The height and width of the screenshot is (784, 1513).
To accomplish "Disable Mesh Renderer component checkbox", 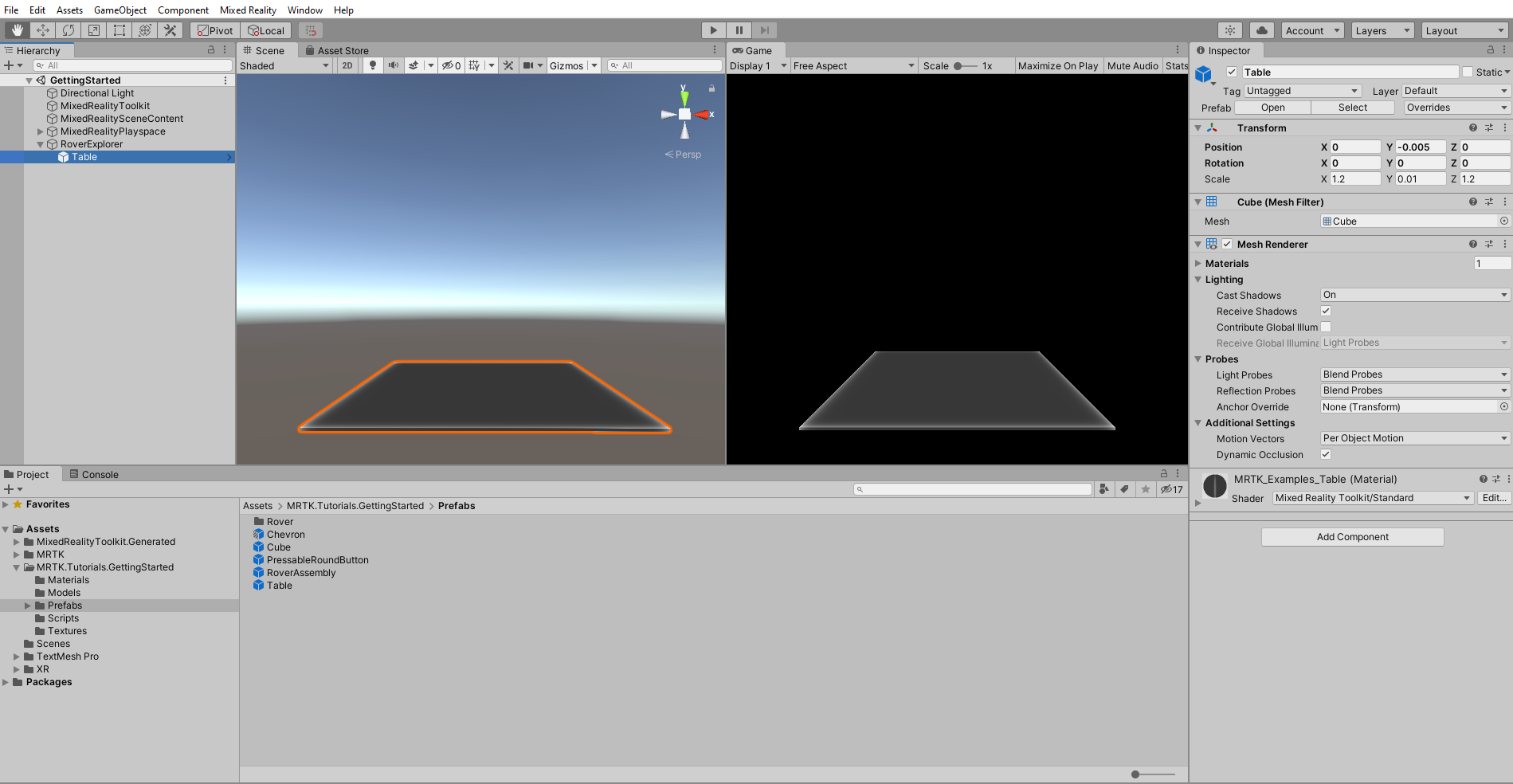I will (1227, 244).
